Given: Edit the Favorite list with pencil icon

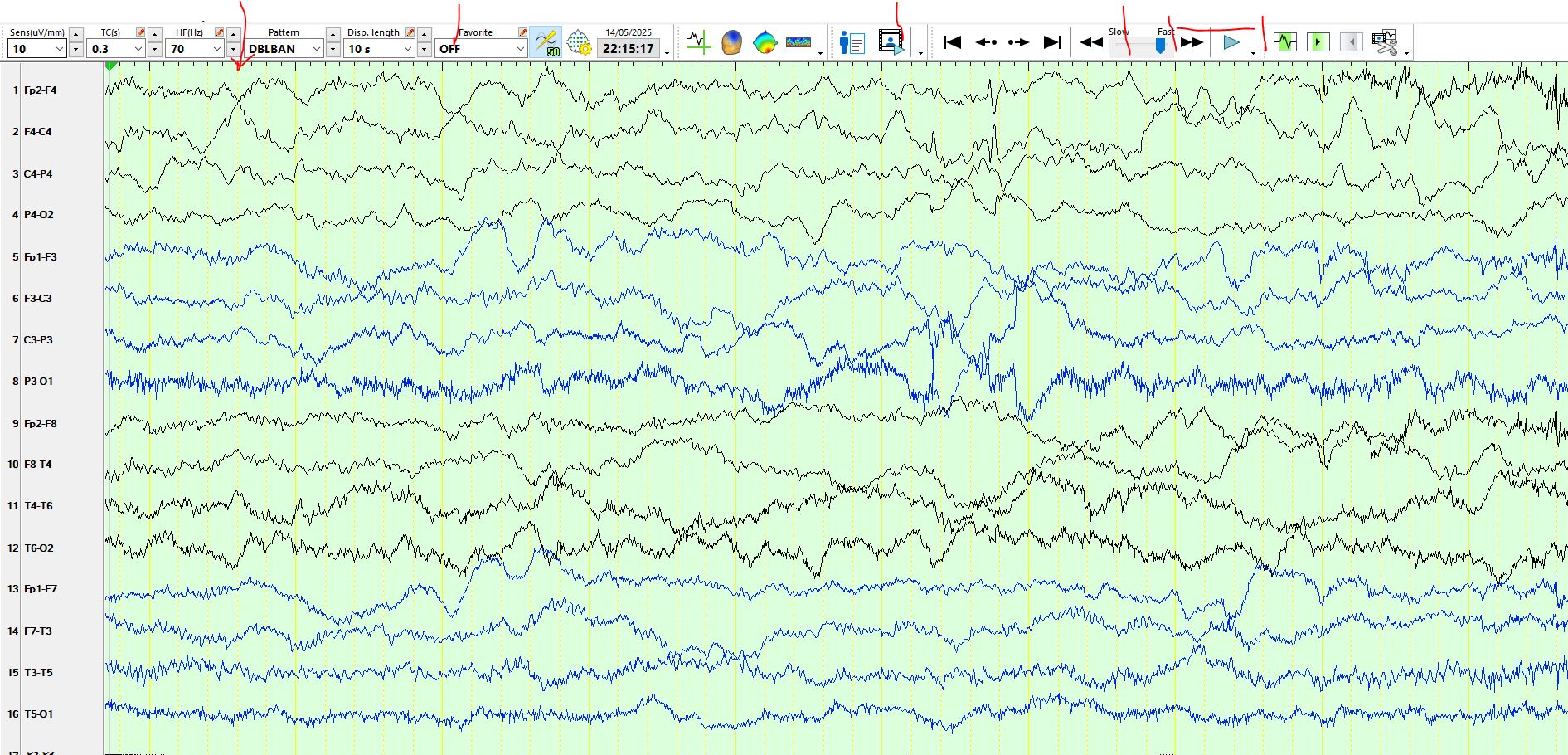Looking at the screenshot, I should pos(522,32).
